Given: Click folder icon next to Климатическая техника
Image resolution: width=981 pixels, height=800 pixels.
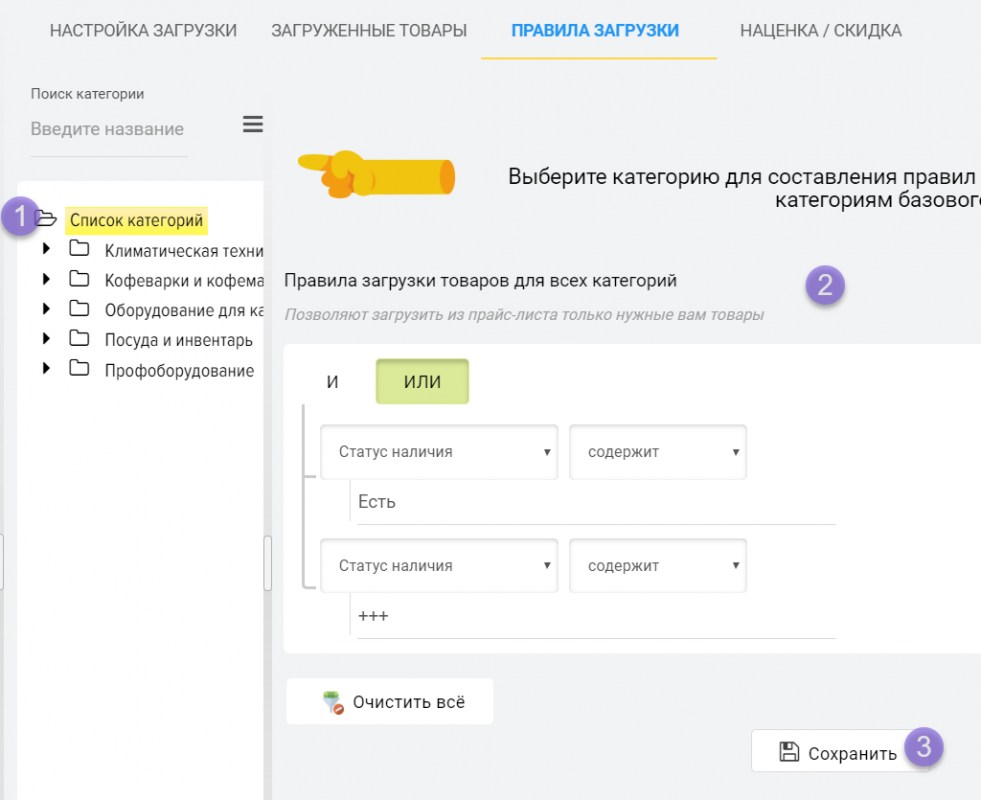Looking at the screenshot, I should [79, 249].
